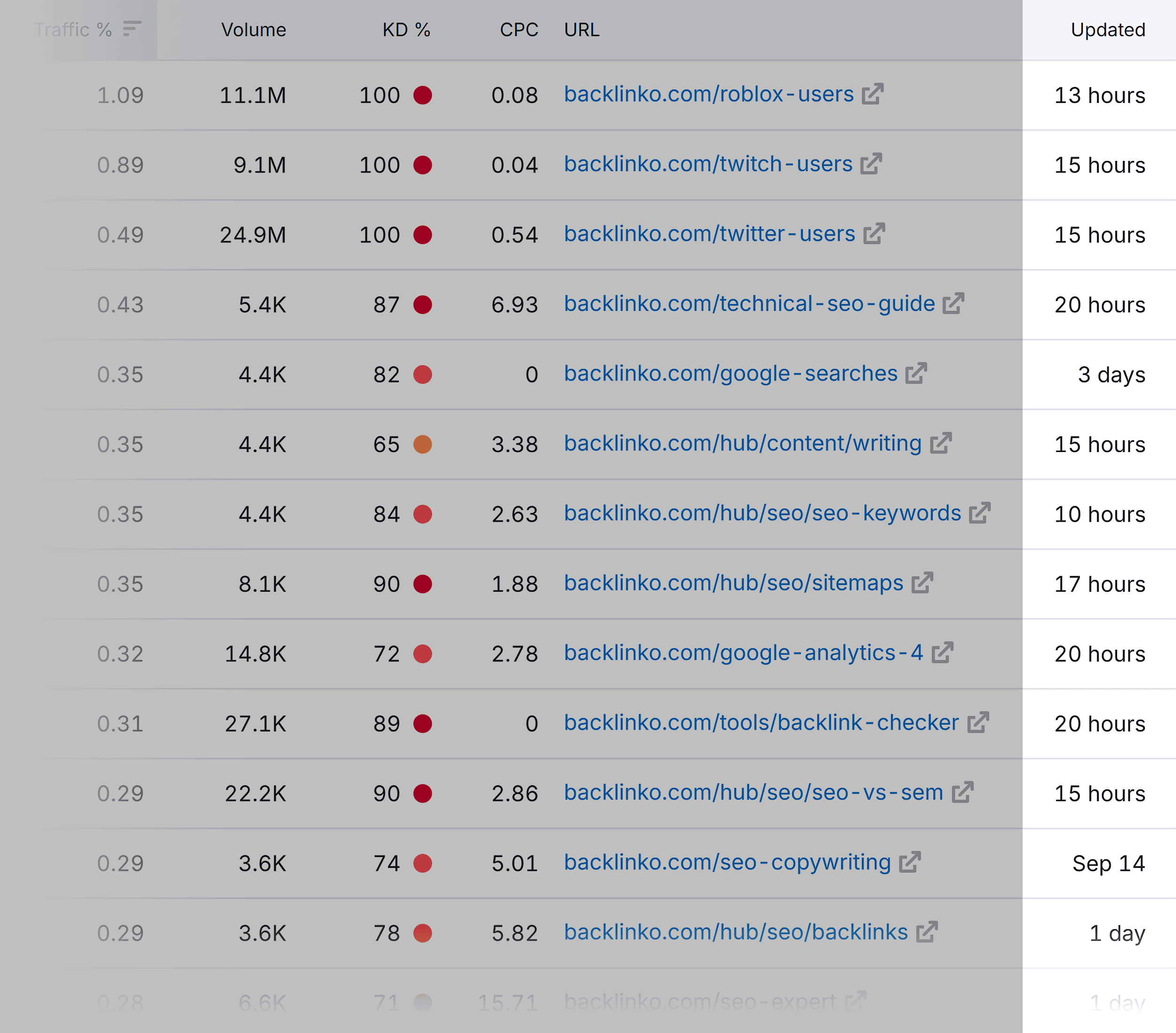Select volume value 14.8K
1176x1033 pixels.
point(255,654)
